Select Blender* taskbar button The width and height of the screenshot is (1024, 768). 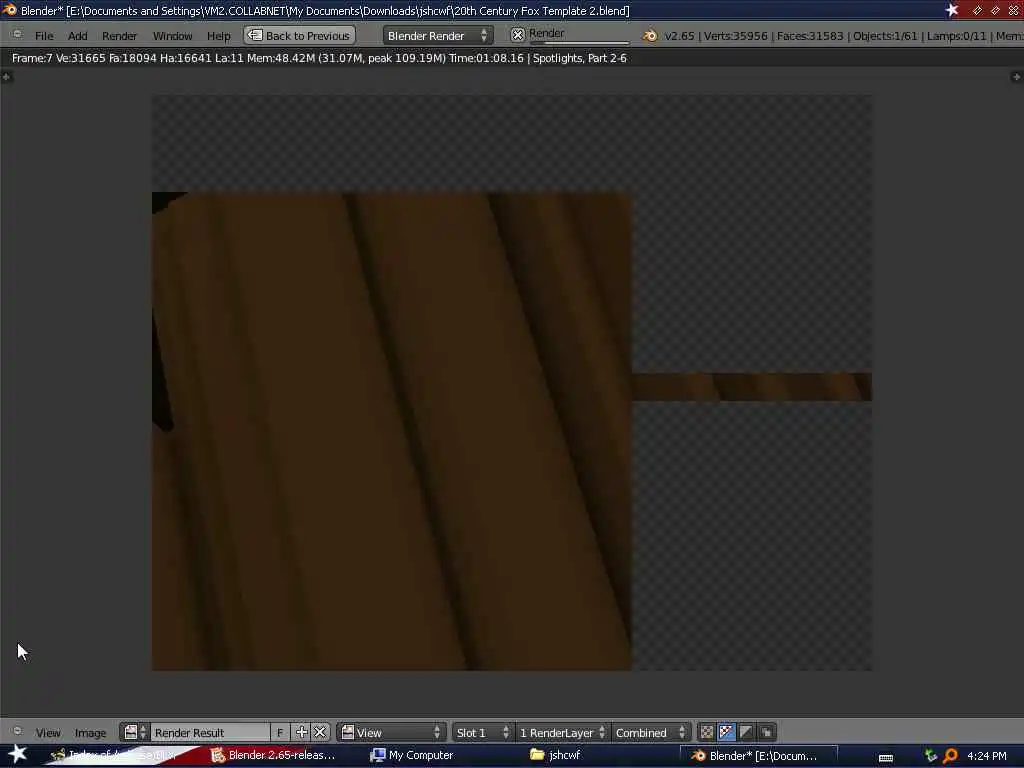758,756
